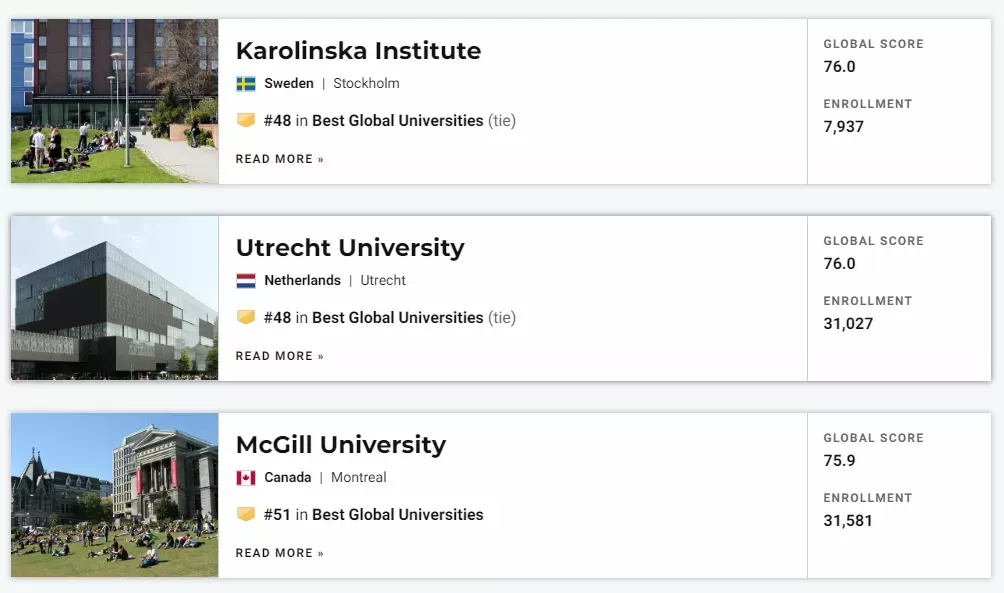
Task: Open the Utrecht University building photo
Action: point(115,298)
